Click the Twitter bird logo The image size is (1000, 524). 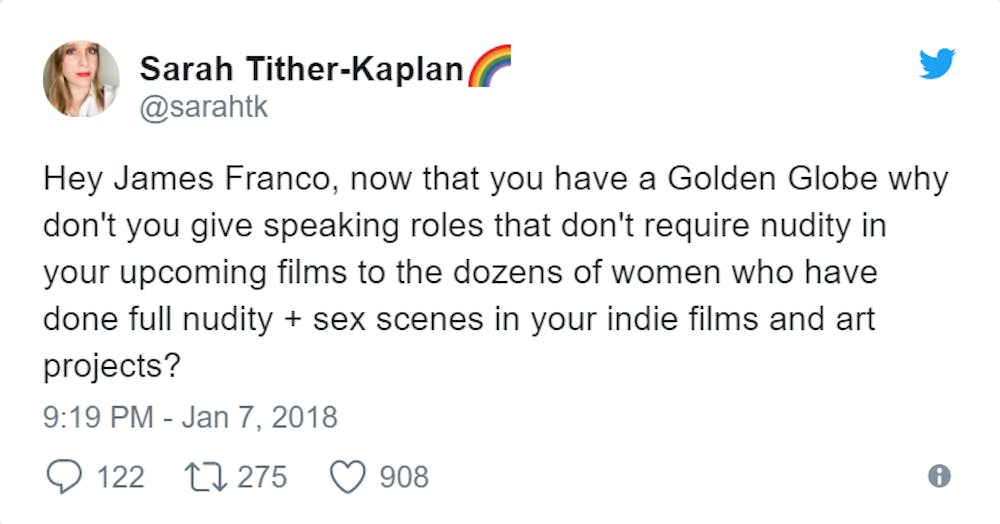(936, 64)
